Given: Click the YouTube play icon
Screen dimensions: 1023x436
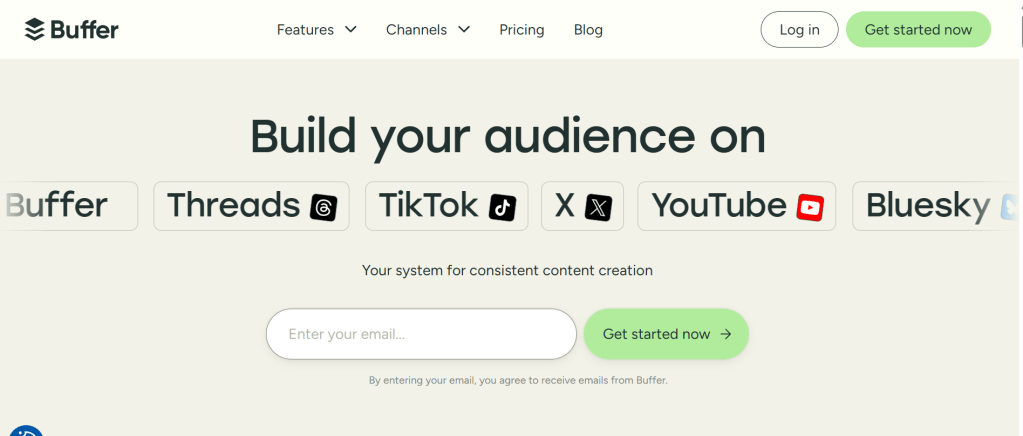Looking at the screenshot, I should [810, 207].
